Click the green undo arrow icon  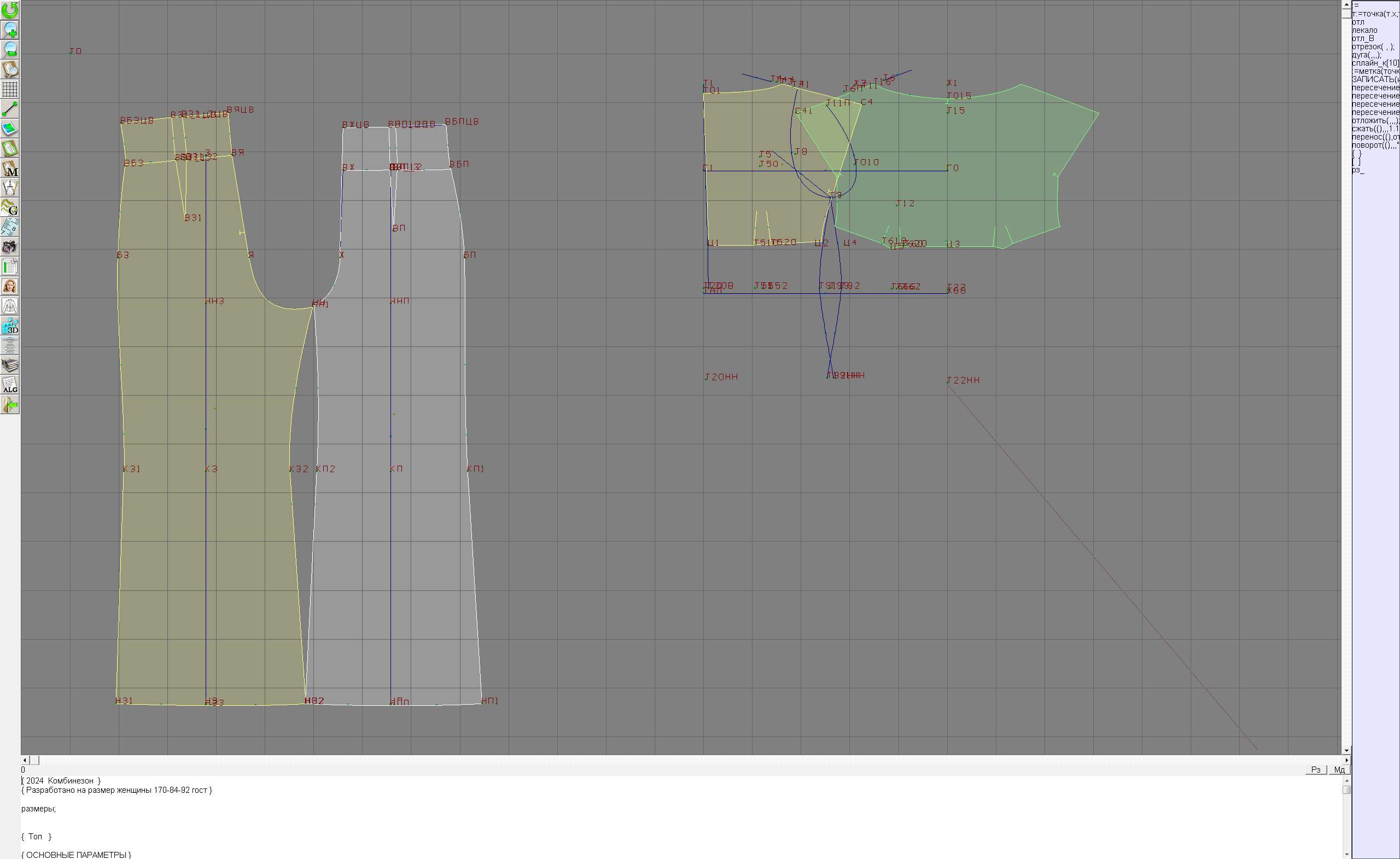pos(10,10)
